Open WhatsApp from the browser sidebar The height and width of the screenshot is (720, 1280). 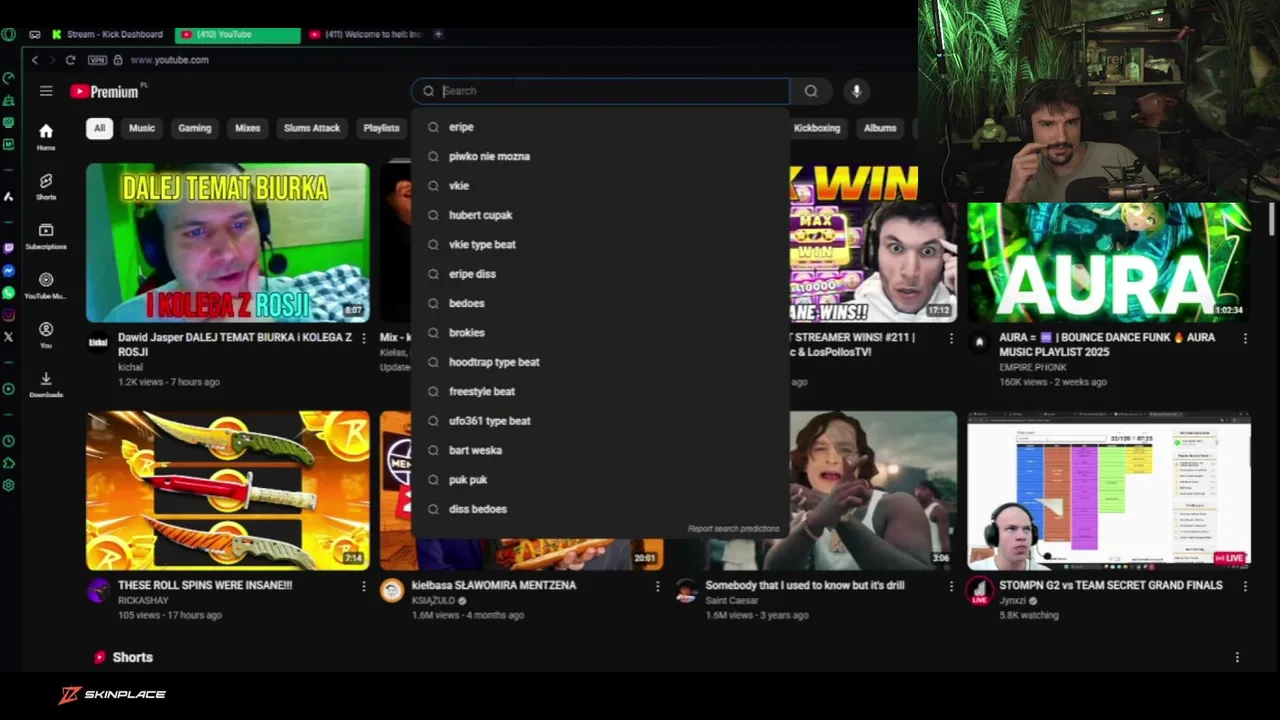[9, 293]
